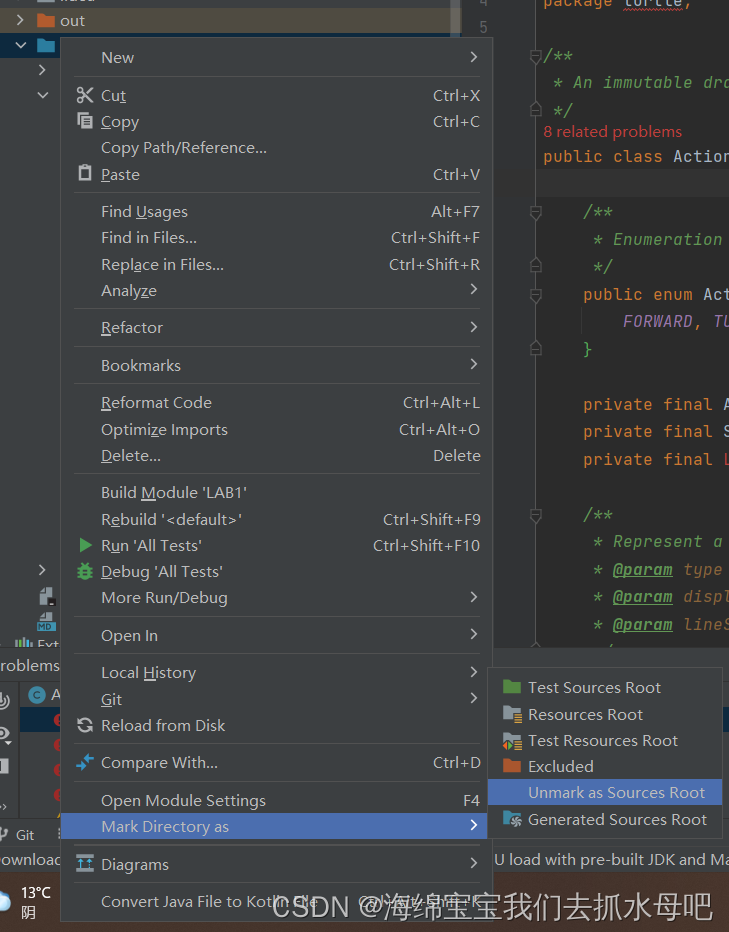Expand the Bookmarks submenu arrow
This screenshot has height=932, width=729.
pos(474,364)
